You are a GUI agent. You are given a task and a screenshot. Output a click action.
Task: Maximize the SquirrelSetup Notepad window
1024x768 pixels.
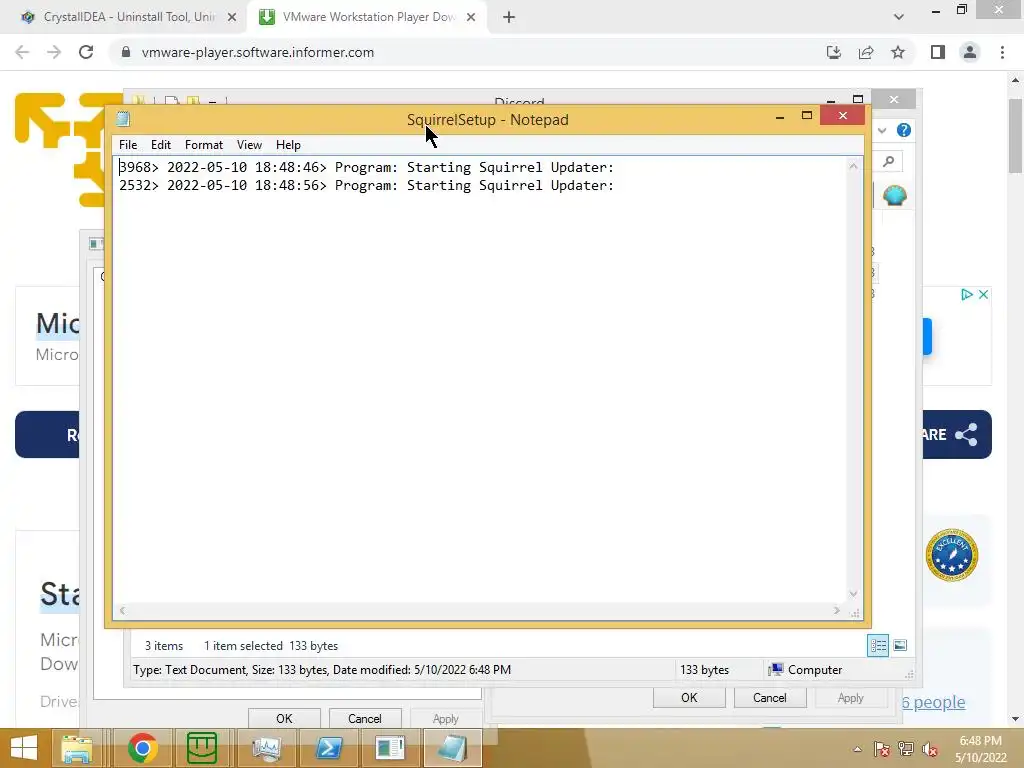click(x=807, y=116)
